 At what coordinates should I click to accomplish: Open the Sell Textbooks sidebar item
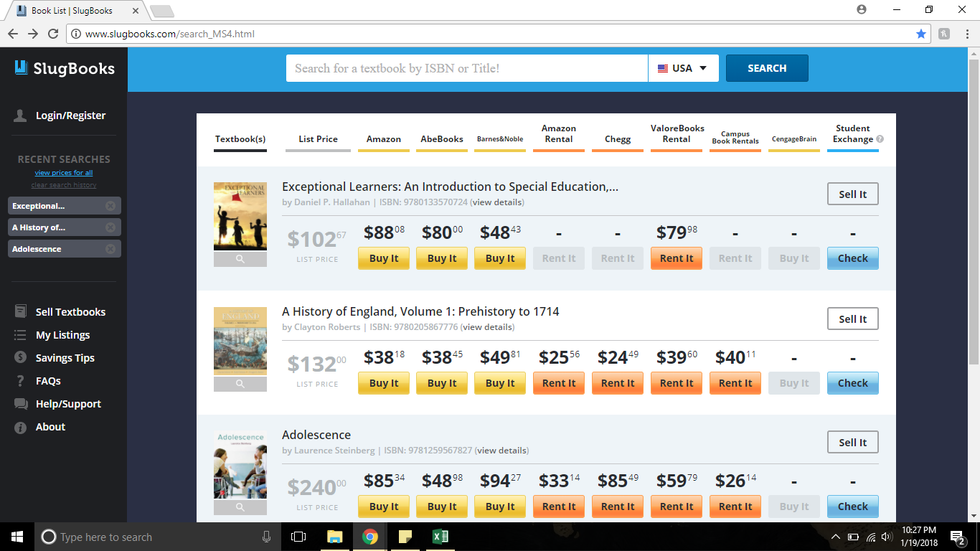70,312
